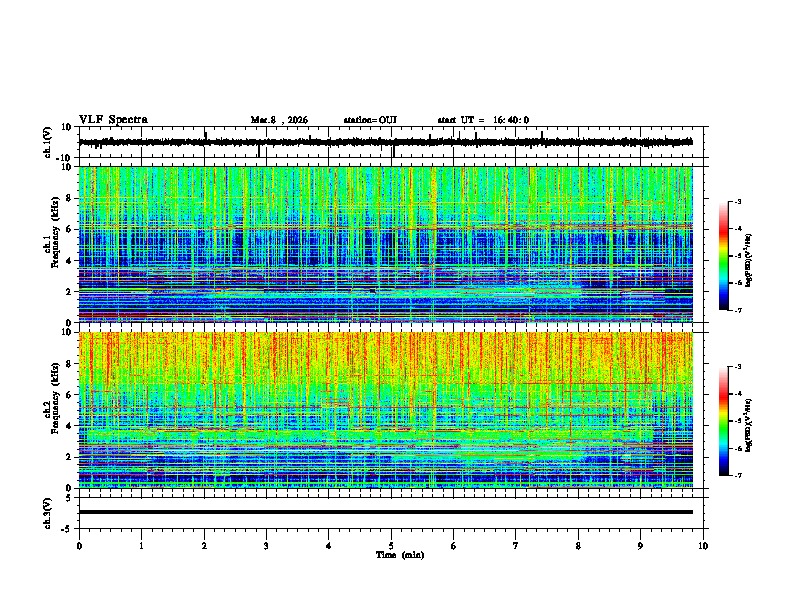Click time axis tick label "3"
Screen dimensions: 792x612
point(266,546)
